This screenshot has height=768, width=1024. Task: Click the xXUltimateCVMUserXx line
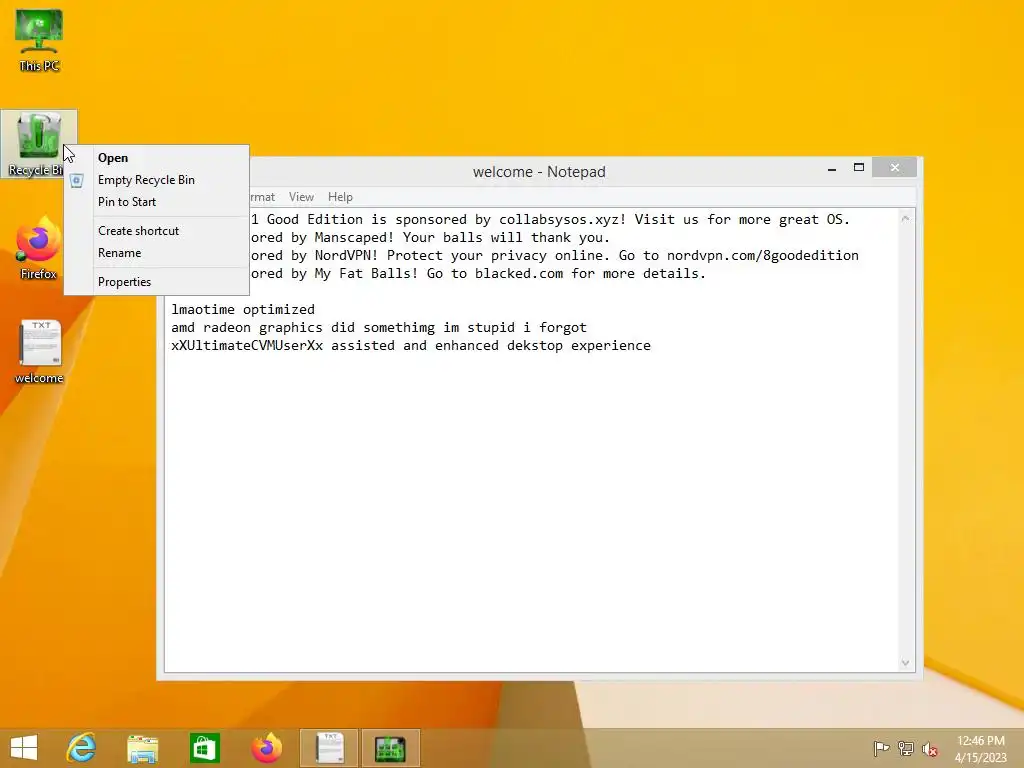(411, 345)
